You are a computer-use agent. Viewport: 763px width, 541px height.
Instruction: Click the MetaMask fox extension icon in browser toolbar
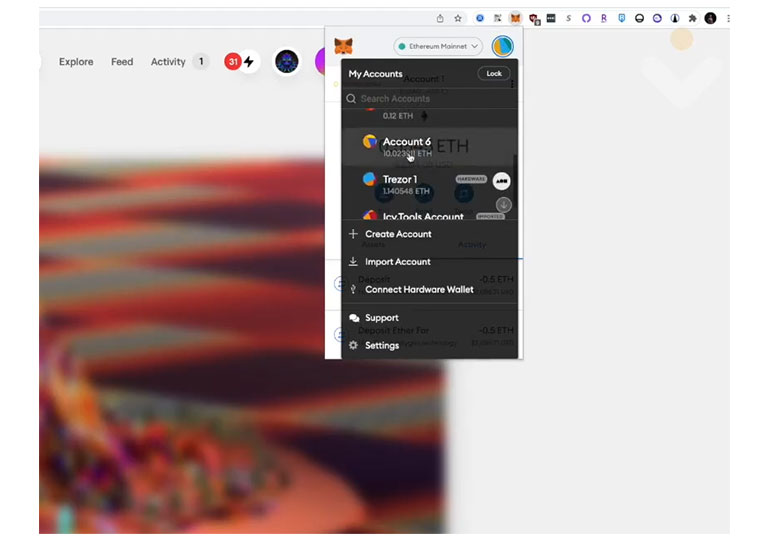click(515, 18)
